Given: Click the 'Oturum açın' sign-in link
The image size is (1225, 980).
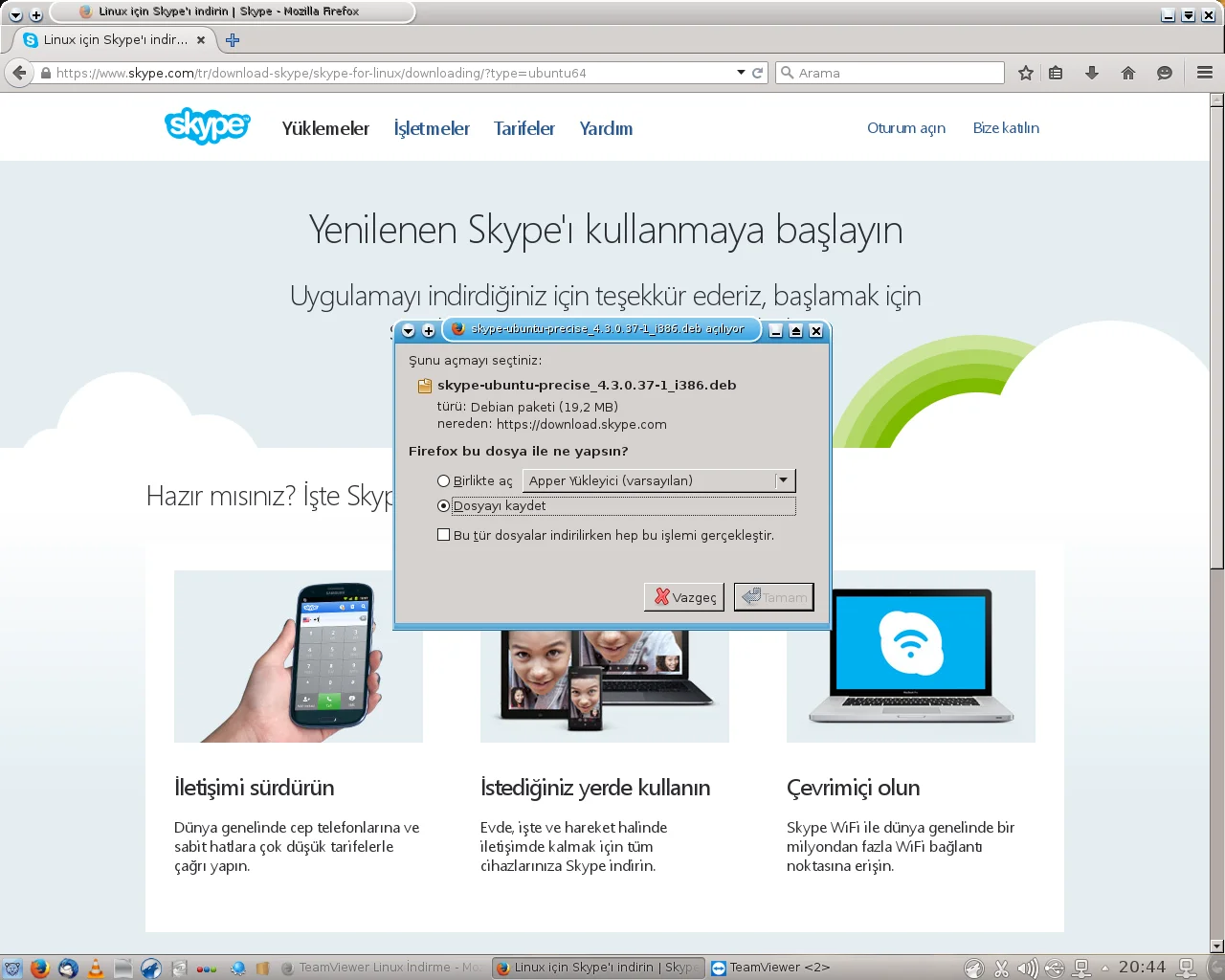Looking at the screenshot, I should (905, 128).
